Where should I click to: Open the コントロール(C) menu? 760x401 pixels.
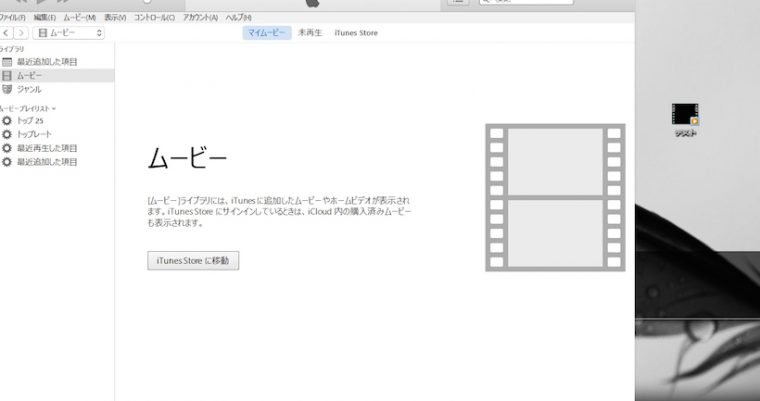pos(154,17)
